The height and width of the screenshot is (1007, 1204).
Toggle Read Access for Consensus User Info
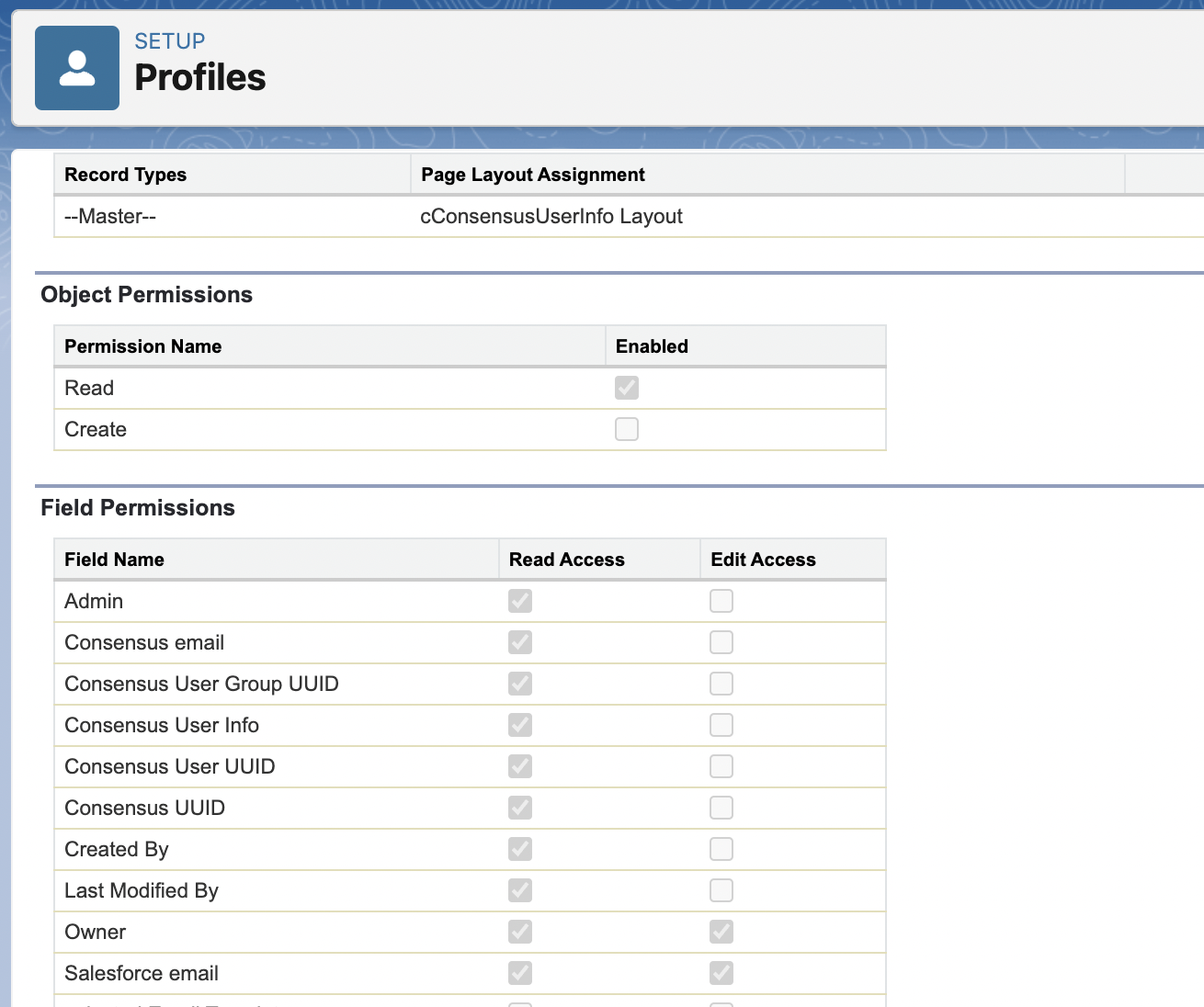click(x=519, y=725)
